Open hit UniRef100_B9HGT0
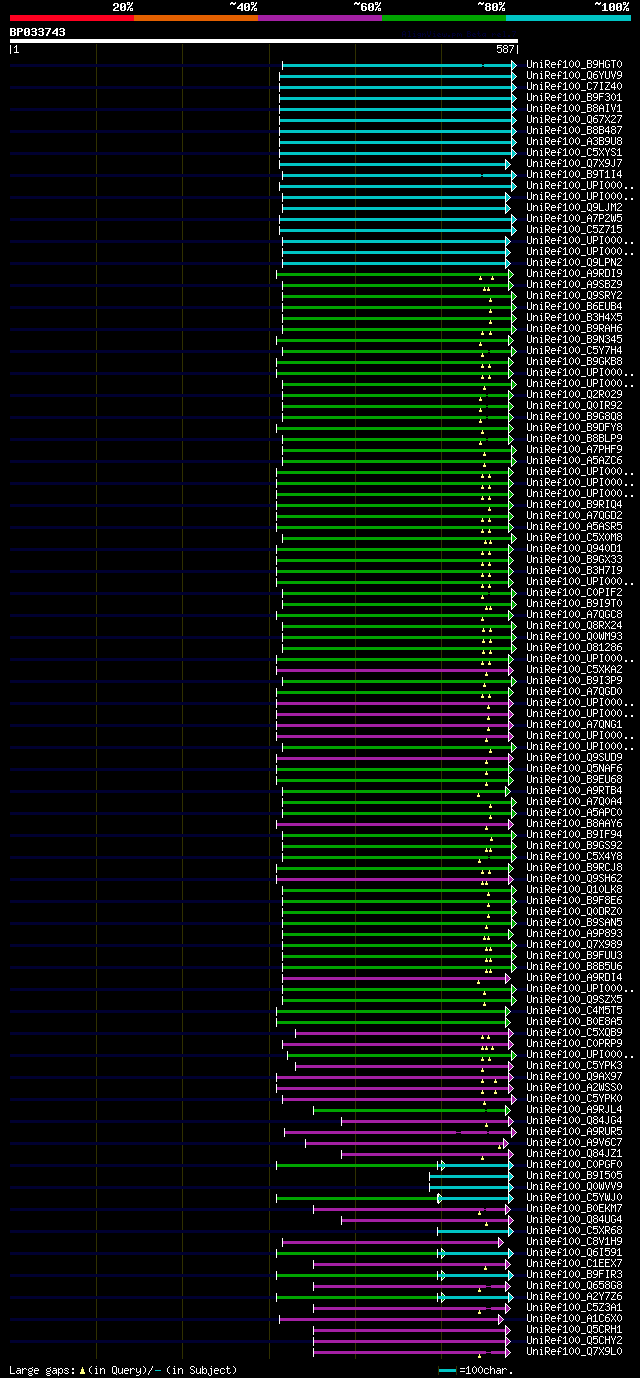The height and width of the screenshot is (1378, 640). pyautogui.click(x=573, y=64)
